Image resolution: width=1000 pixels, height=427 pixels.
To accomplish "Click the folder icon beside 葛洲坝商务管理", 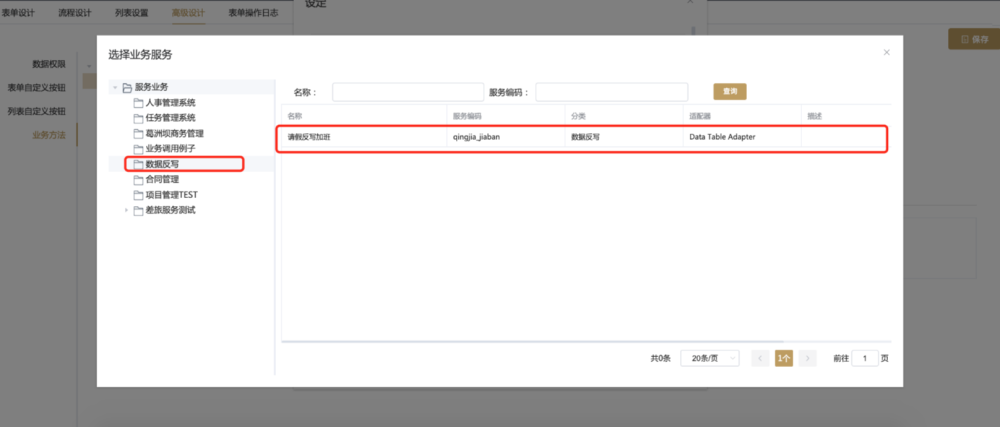I will click(138, 133).
